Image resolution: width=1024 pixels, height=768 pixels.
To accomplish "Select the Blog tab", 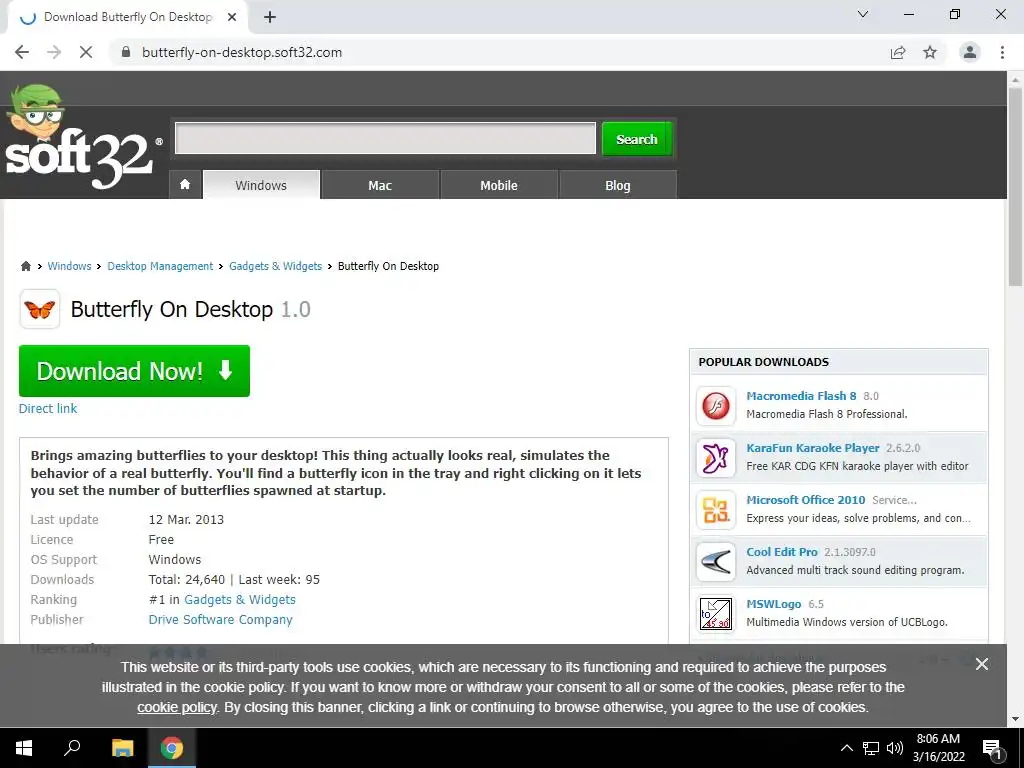I will [618, 185].
